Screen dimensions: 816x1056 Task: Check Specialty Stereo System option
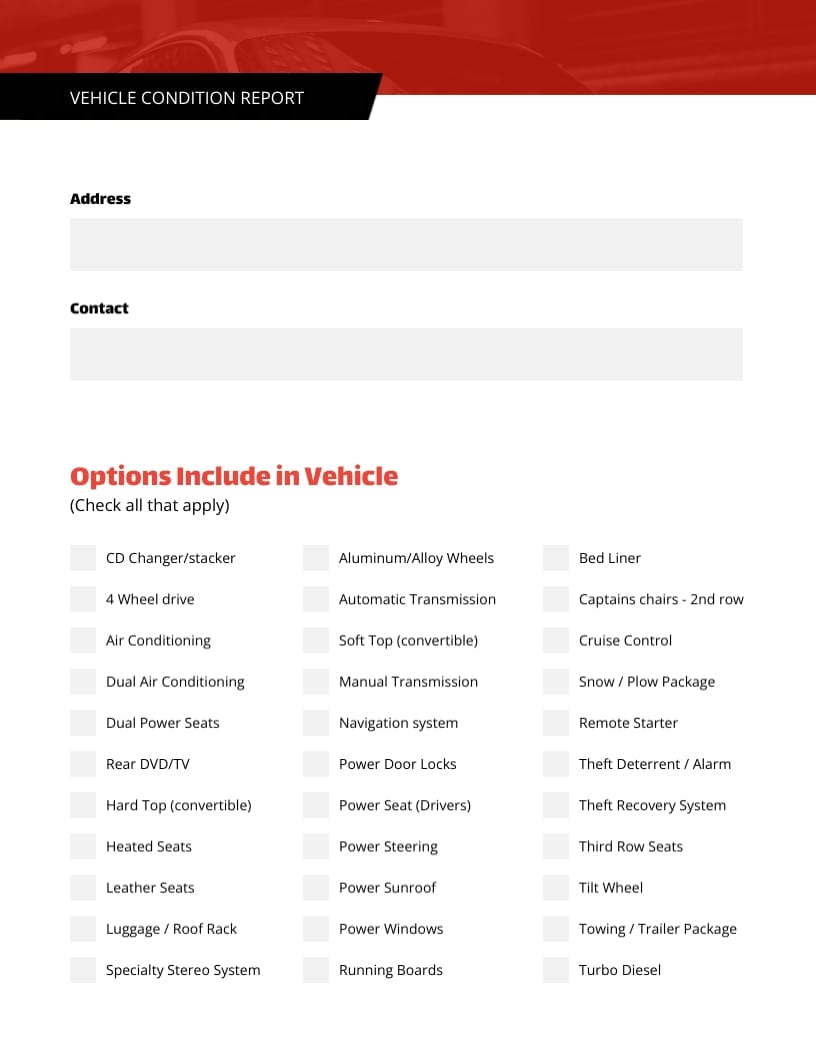83,970
